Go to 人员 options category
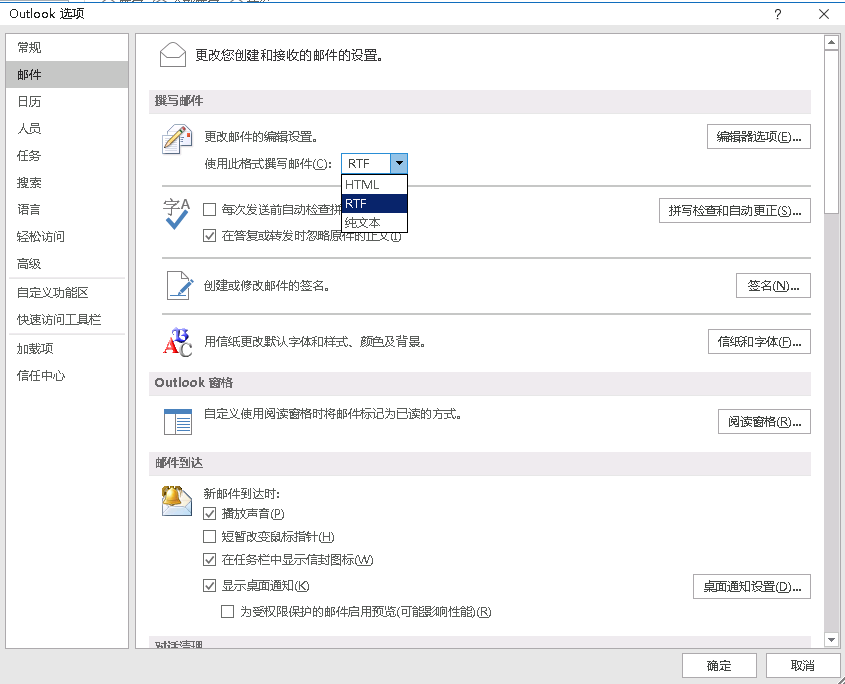 click(67, 128)
